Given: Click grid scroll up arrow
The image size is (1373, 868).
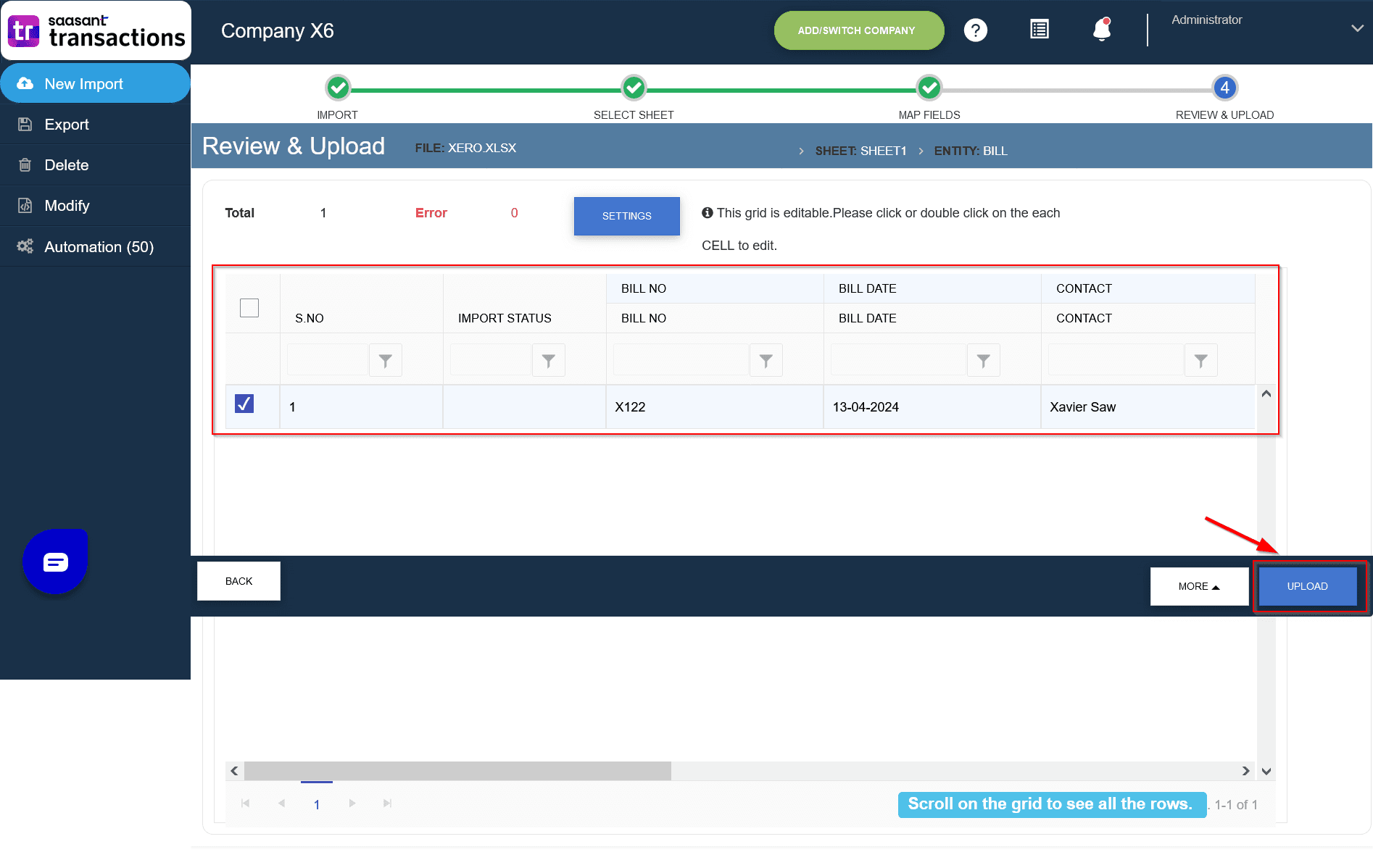Looking at the screenshot, I should pos(1266,393).
